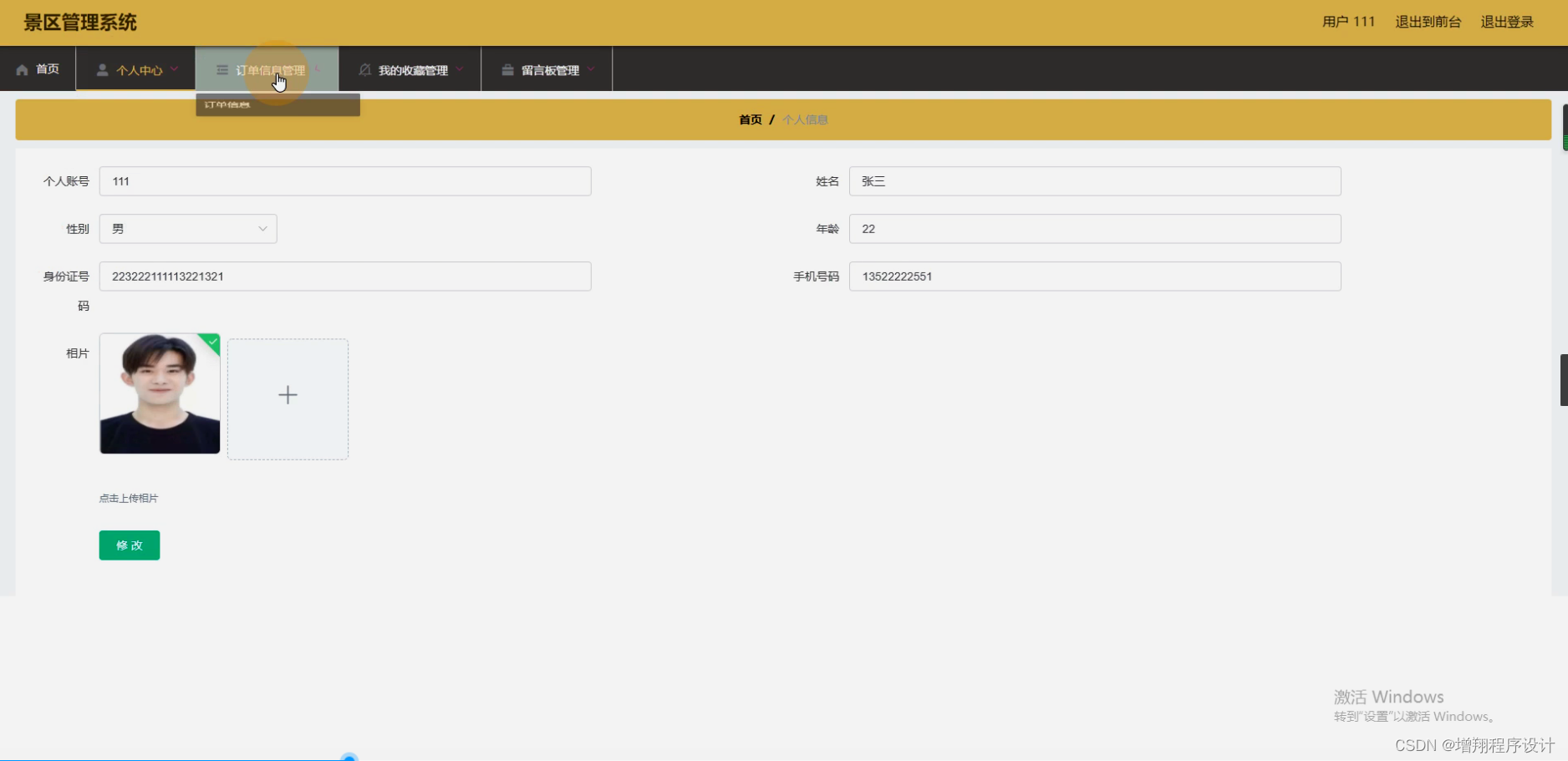Open the 我的收藏管理 menu

[410, 69]
